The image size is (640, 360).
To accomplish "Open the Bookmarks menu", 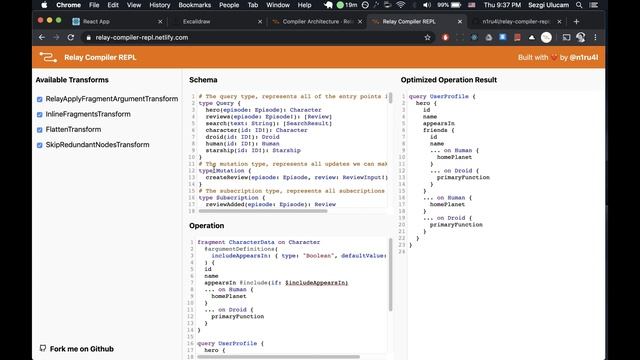I will pyautogui.click(x=195, y=5).
